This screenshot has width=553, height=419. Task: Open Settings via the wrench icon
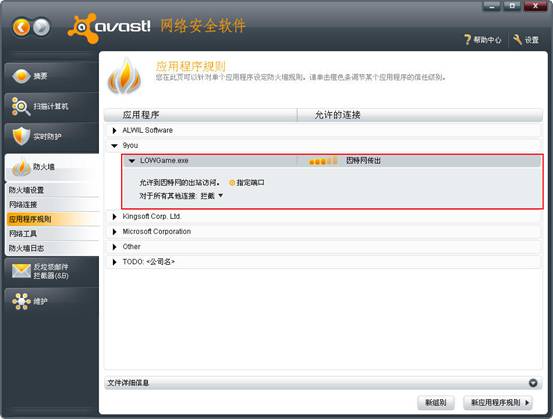[517, 40]
